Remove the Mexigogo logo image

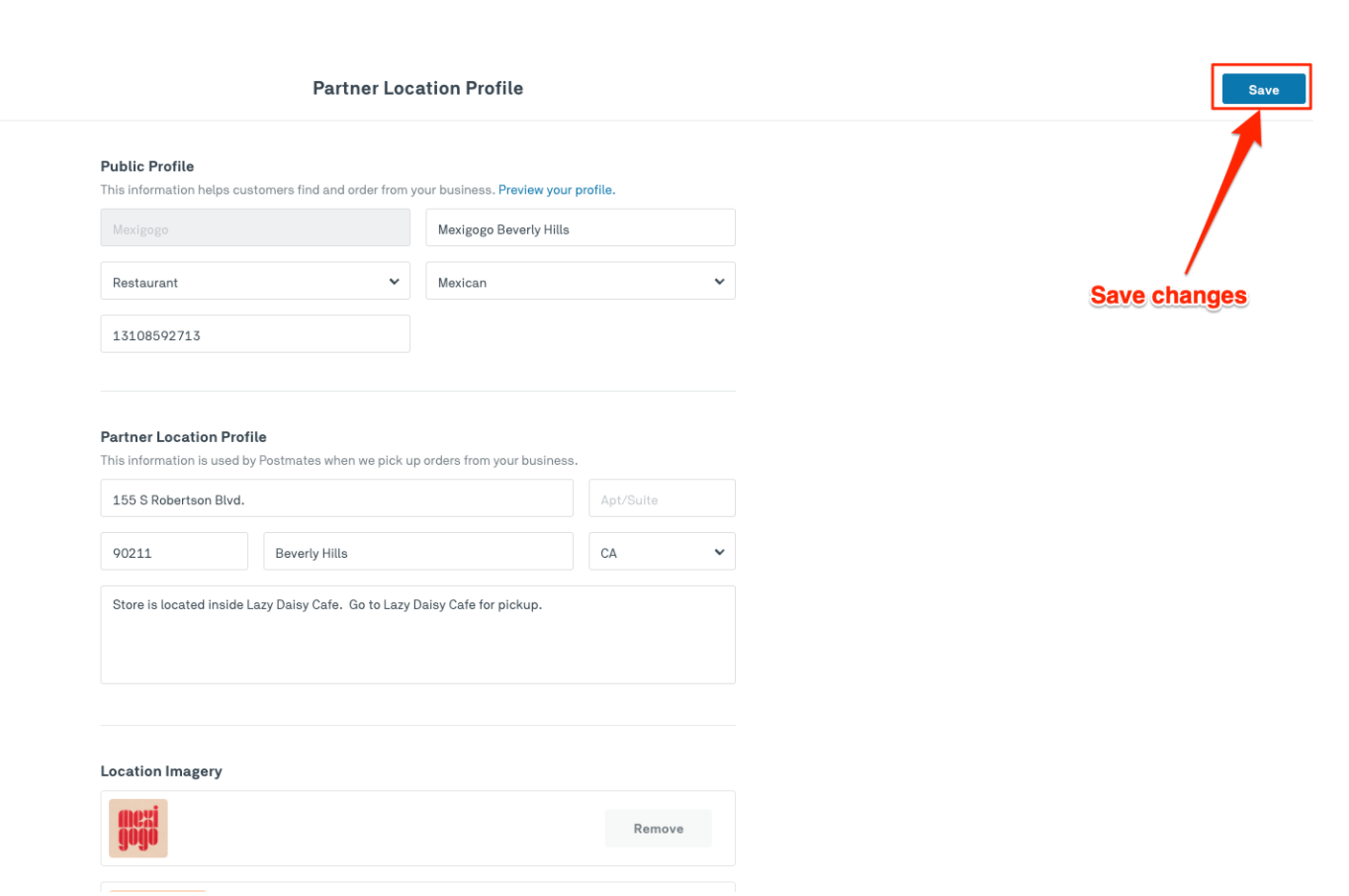tap(658, 829)
